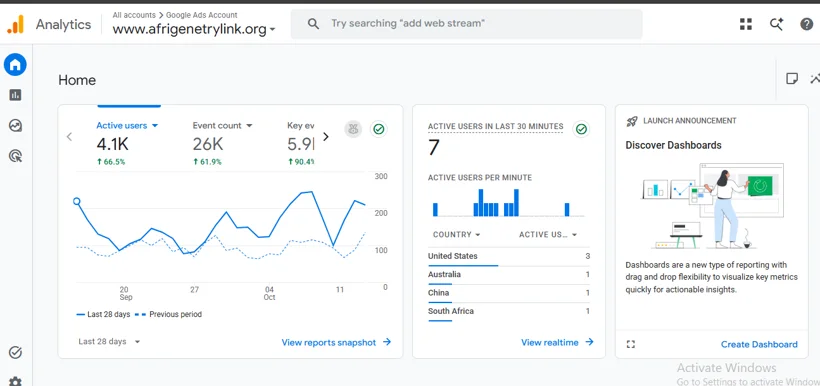Click green data quality check on users card
Screen dimensions: 820x386
point(379,129)
